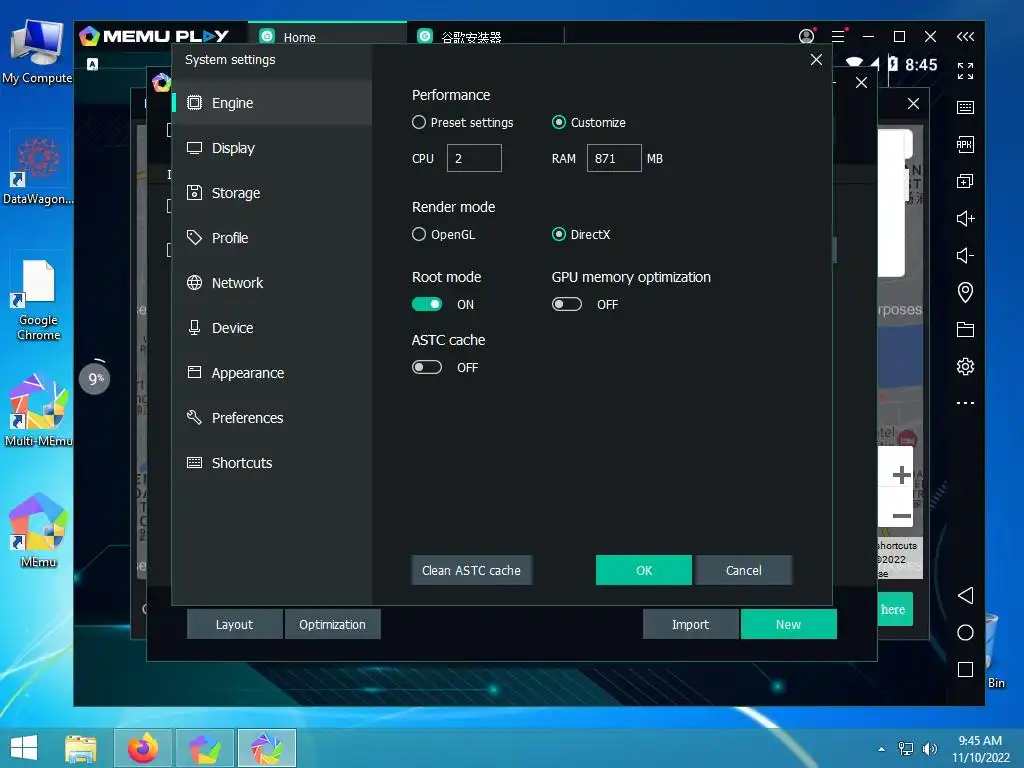Click the 9% floating progress indicator
1024x768 pixels.
[95, 378]
